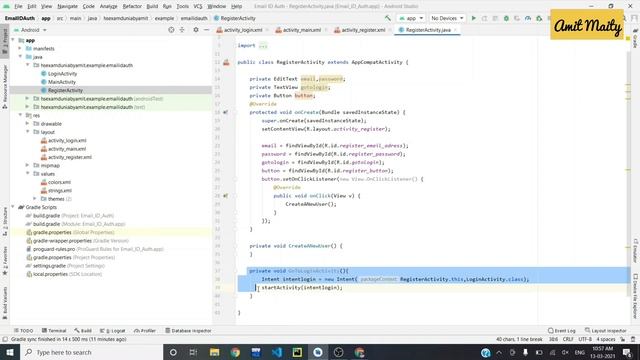Collapse the app module tree node

pyautogui.click(x=13, y=40)
